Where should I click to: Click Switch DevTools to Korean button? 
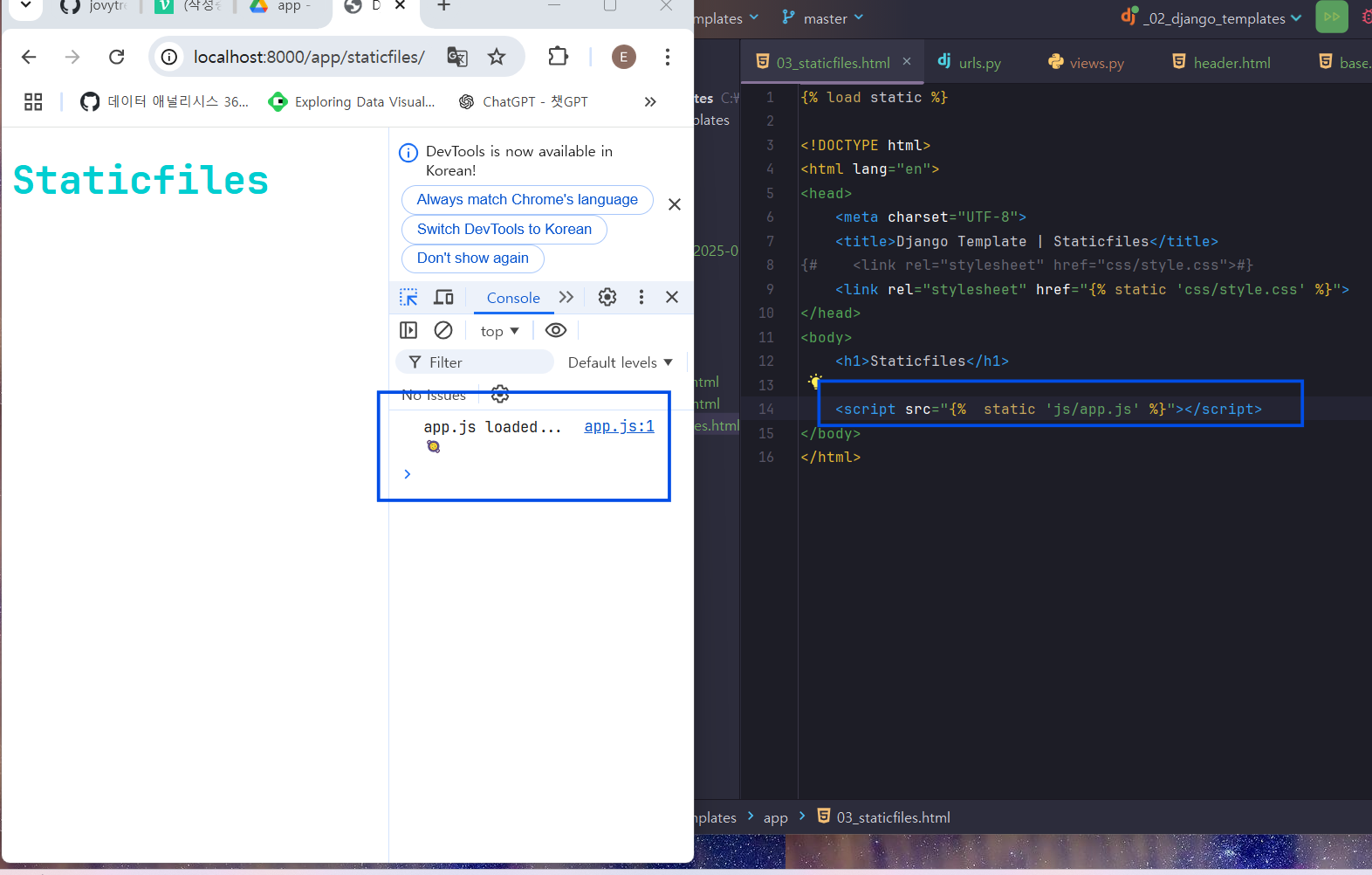point(504,229)
